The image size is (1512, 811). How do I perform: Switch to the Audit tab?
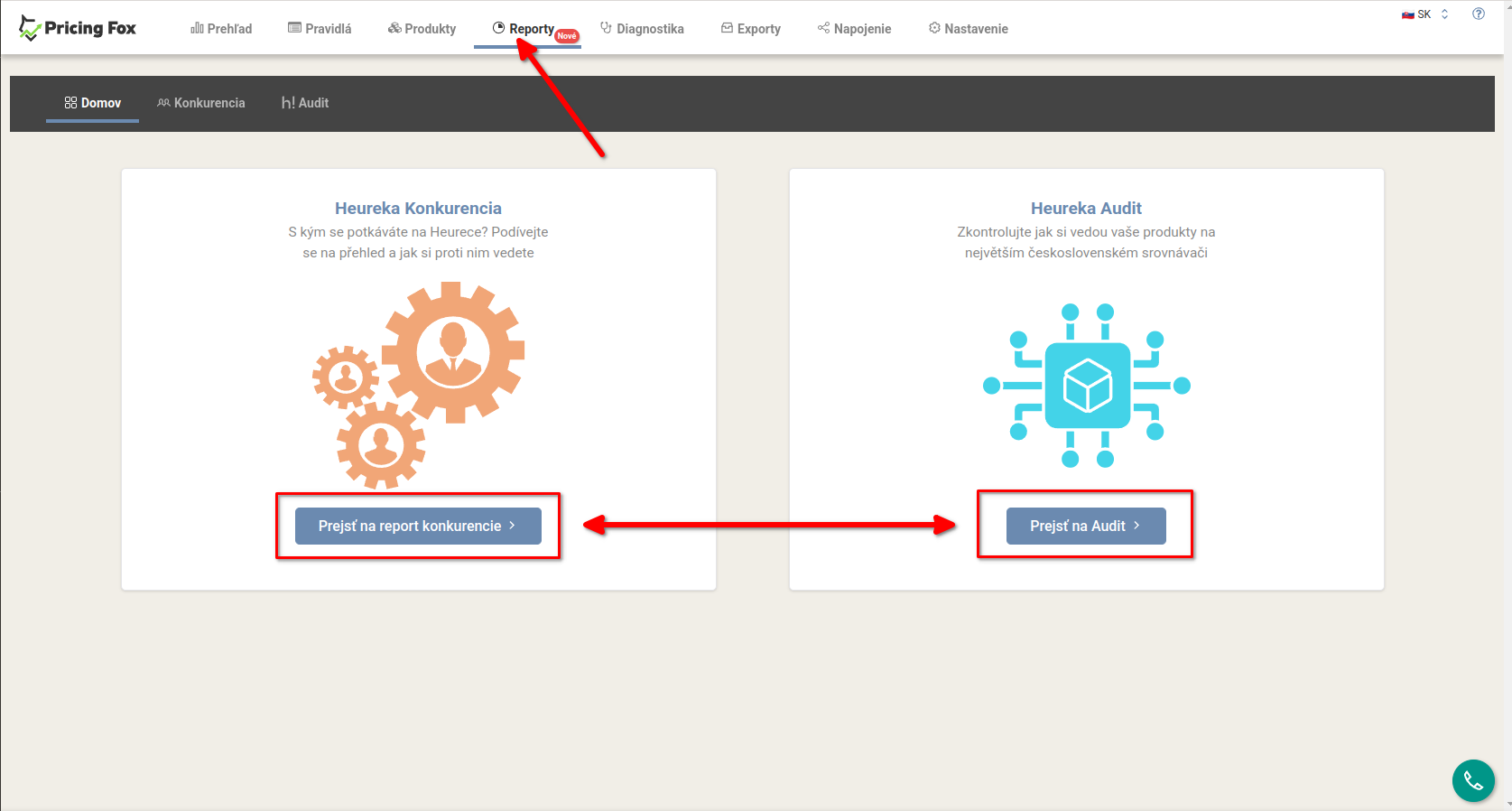click(305, 103)
